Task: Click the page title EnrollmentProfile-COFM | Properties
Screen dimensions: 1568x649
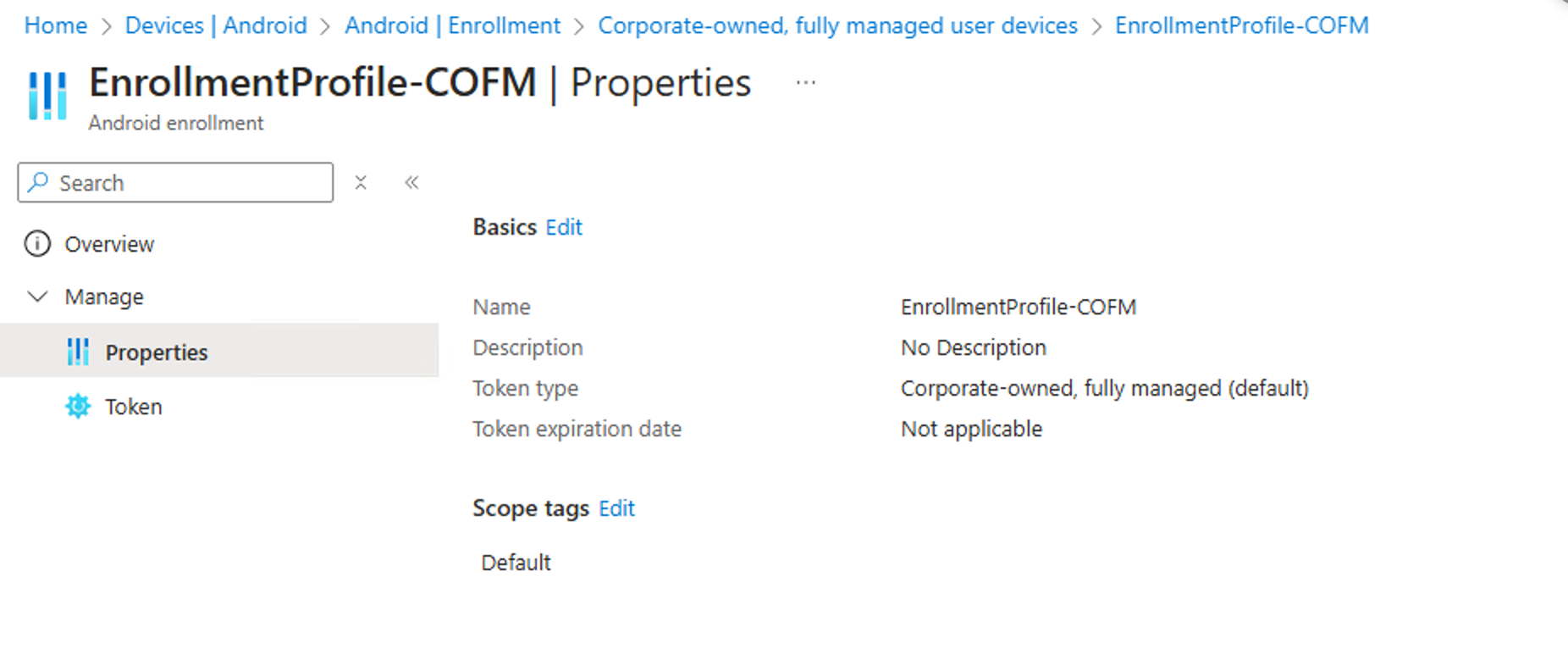Action: click(x=420, y=83)
